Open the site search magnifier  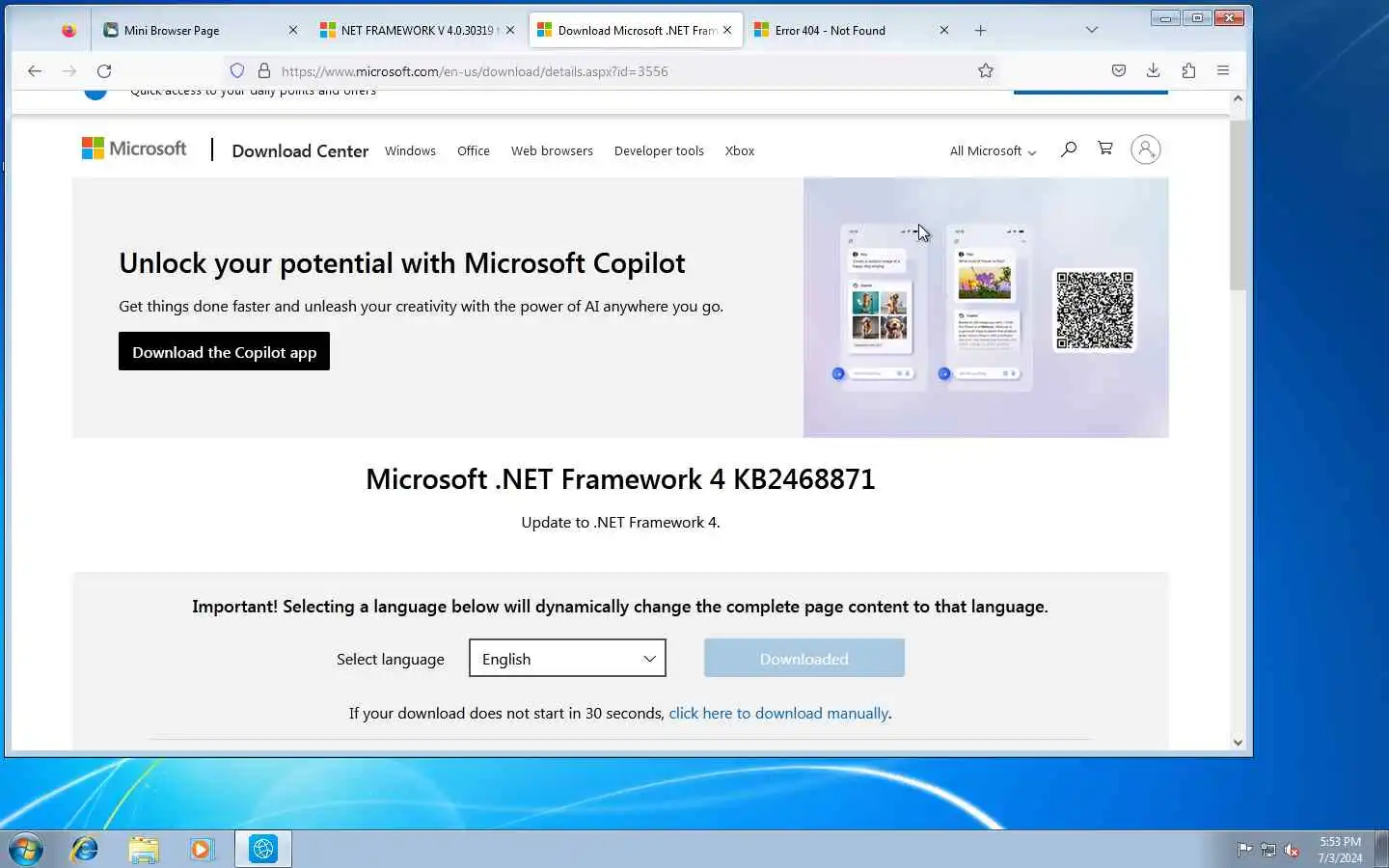click(1068, 149)
